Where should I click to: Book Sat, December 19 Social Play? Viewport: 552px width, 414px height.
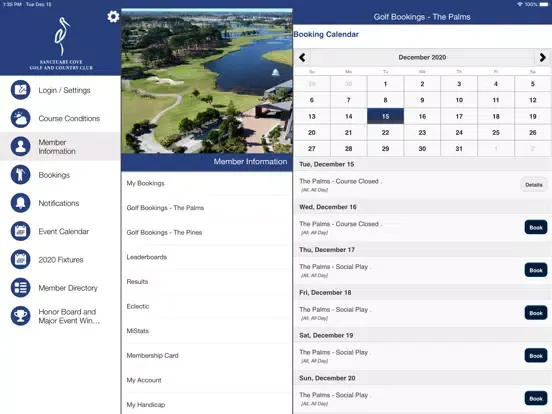536,356
